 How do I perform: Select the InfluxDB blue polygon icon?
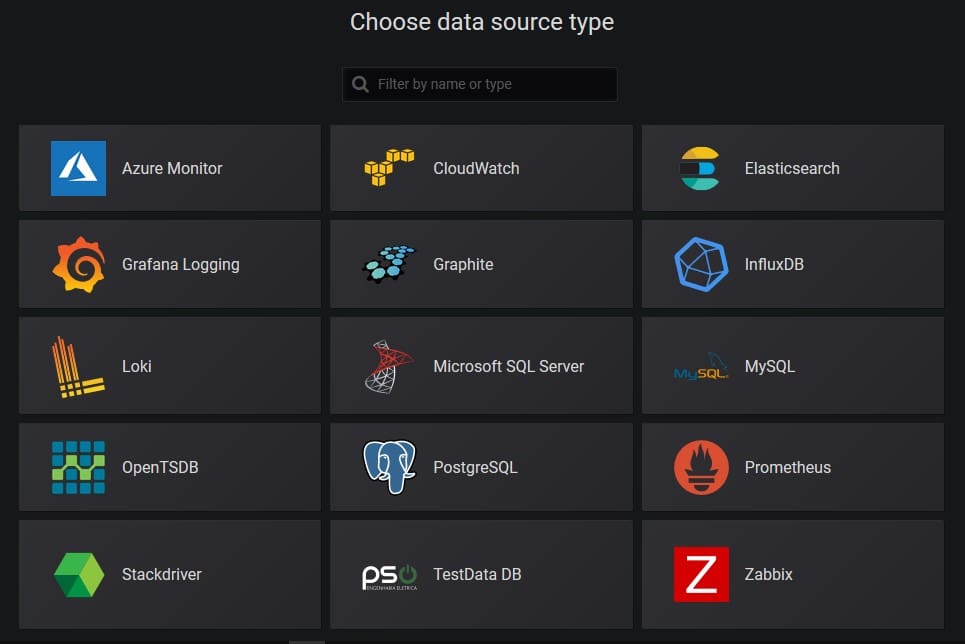pyautogui.click(x=701, y=264)
